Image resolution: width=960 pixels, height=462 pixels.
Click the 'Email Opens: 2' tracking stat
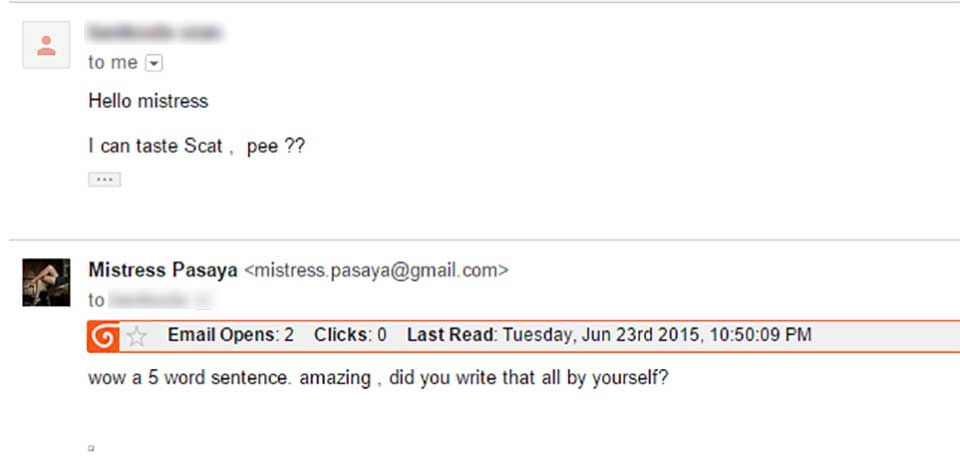(231, 335)
